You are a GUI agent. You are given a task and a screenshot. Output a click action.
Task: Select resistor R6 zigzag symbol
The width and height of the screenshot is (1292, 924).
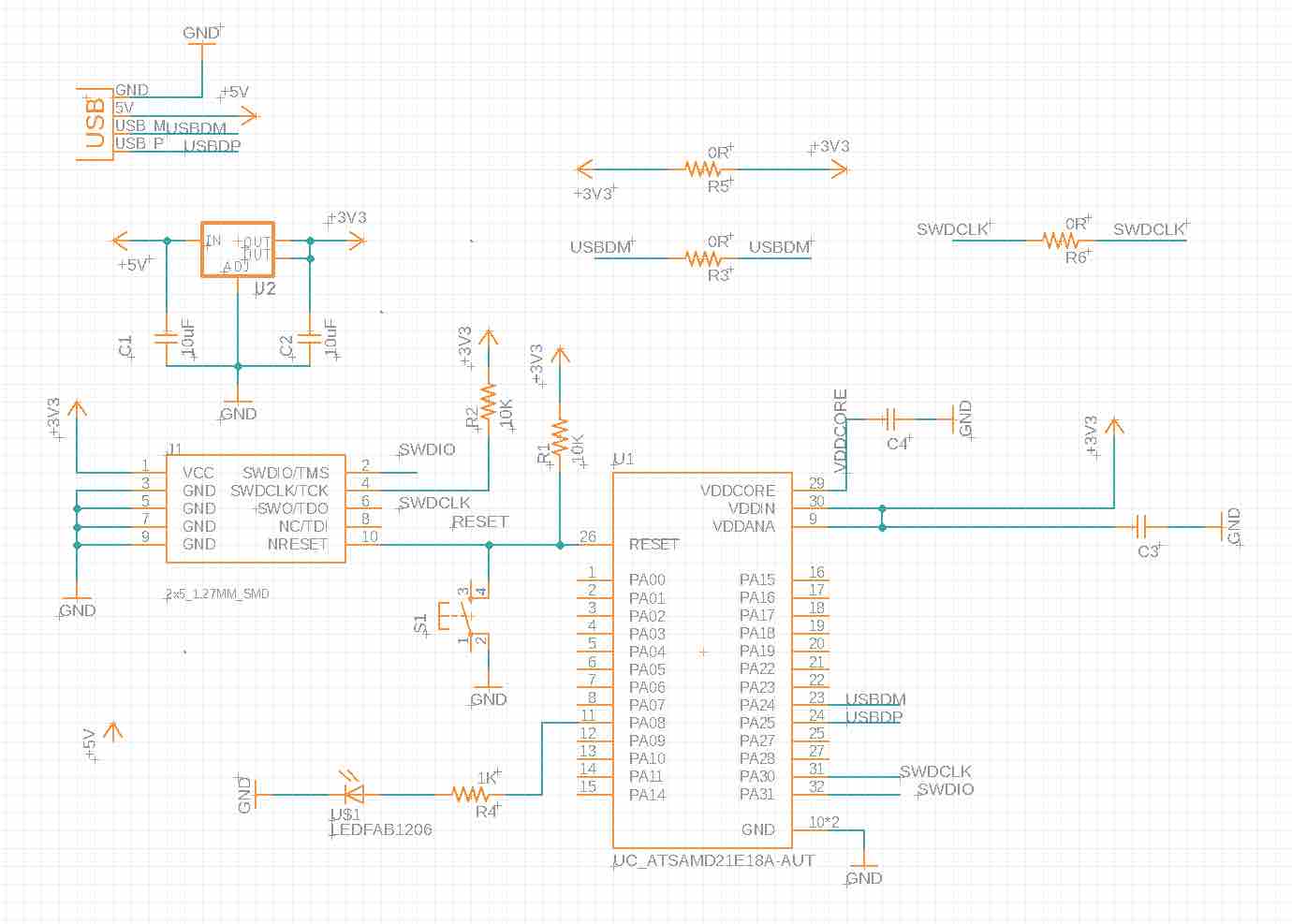(x=1061, y=241)
